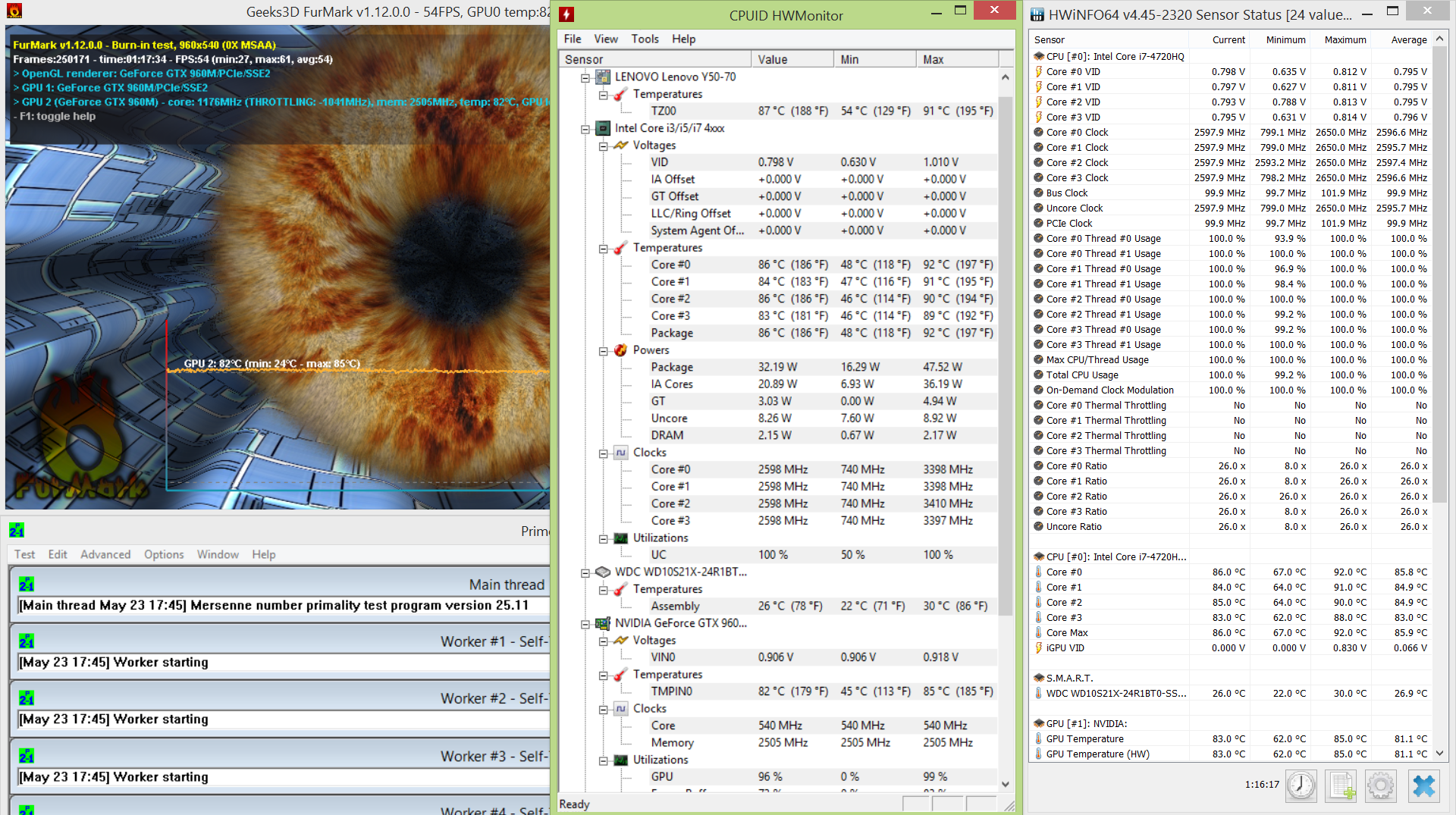This screenshot has height=815, width=1456.
Task: Open the Prime95 Edit menu
Action: pyautogui.click(x=58, y=554)
